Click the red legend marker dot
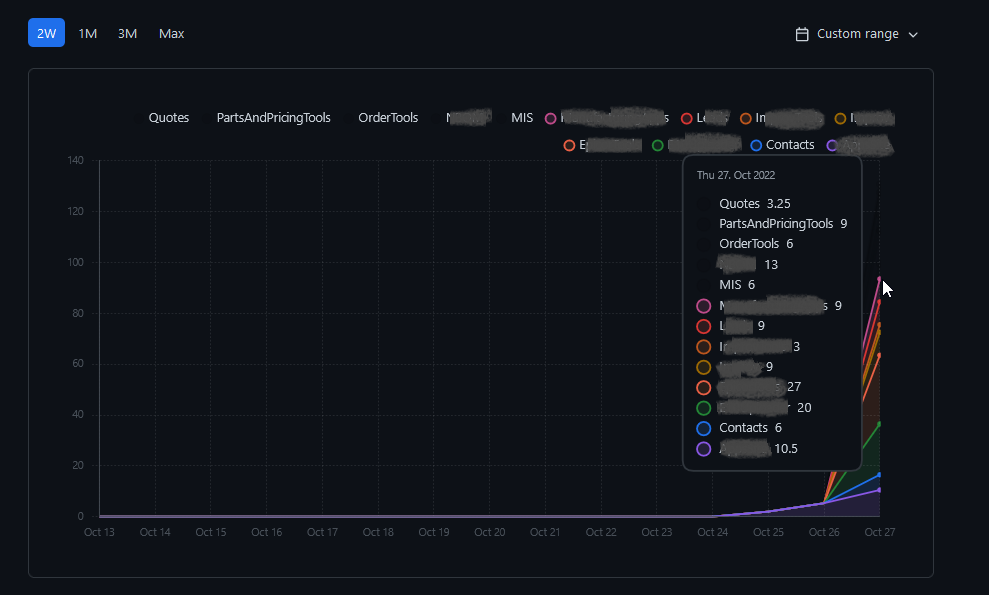 coord(686,118)
